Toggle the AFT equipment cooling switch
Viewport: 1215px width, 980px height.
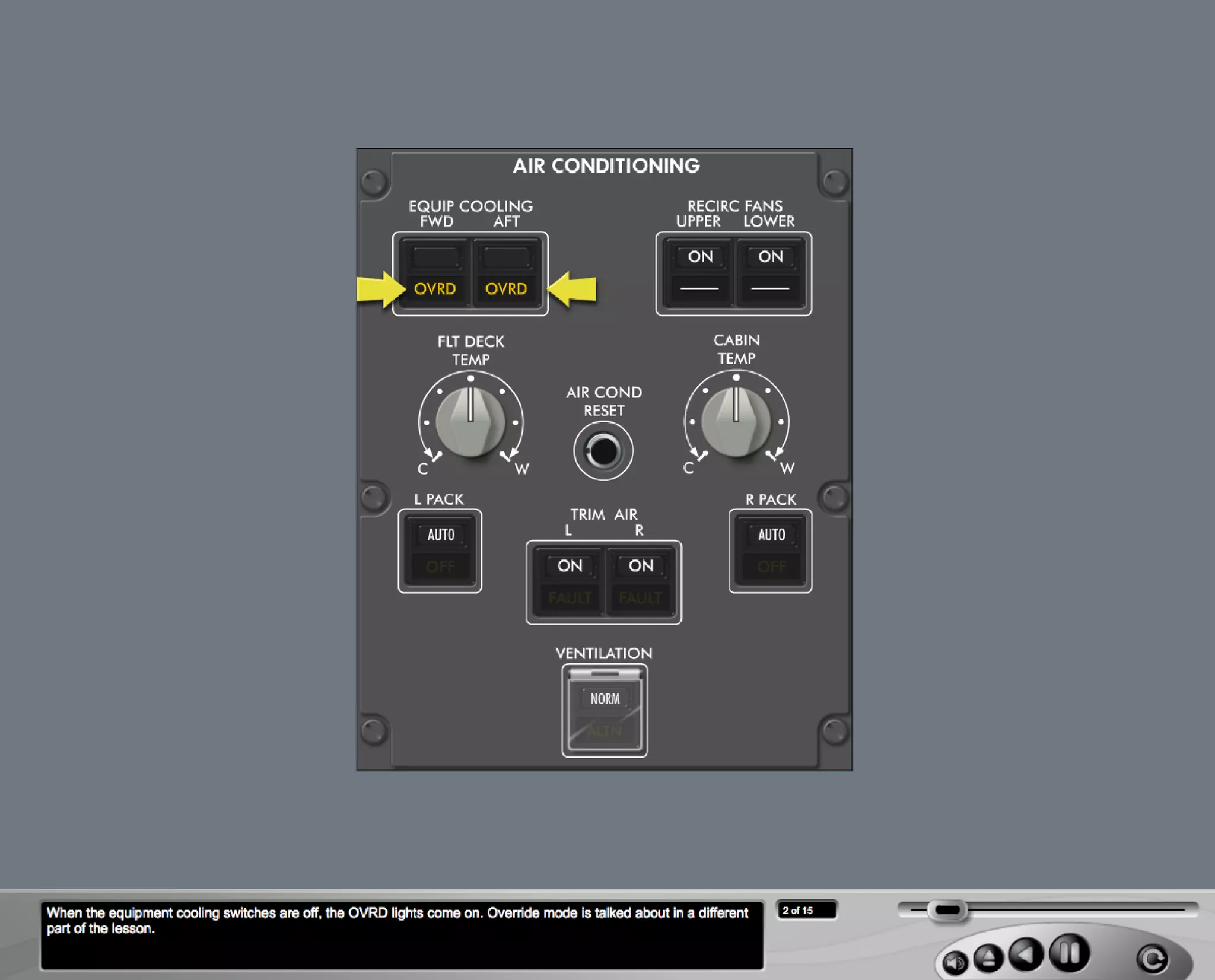[506, 273]
